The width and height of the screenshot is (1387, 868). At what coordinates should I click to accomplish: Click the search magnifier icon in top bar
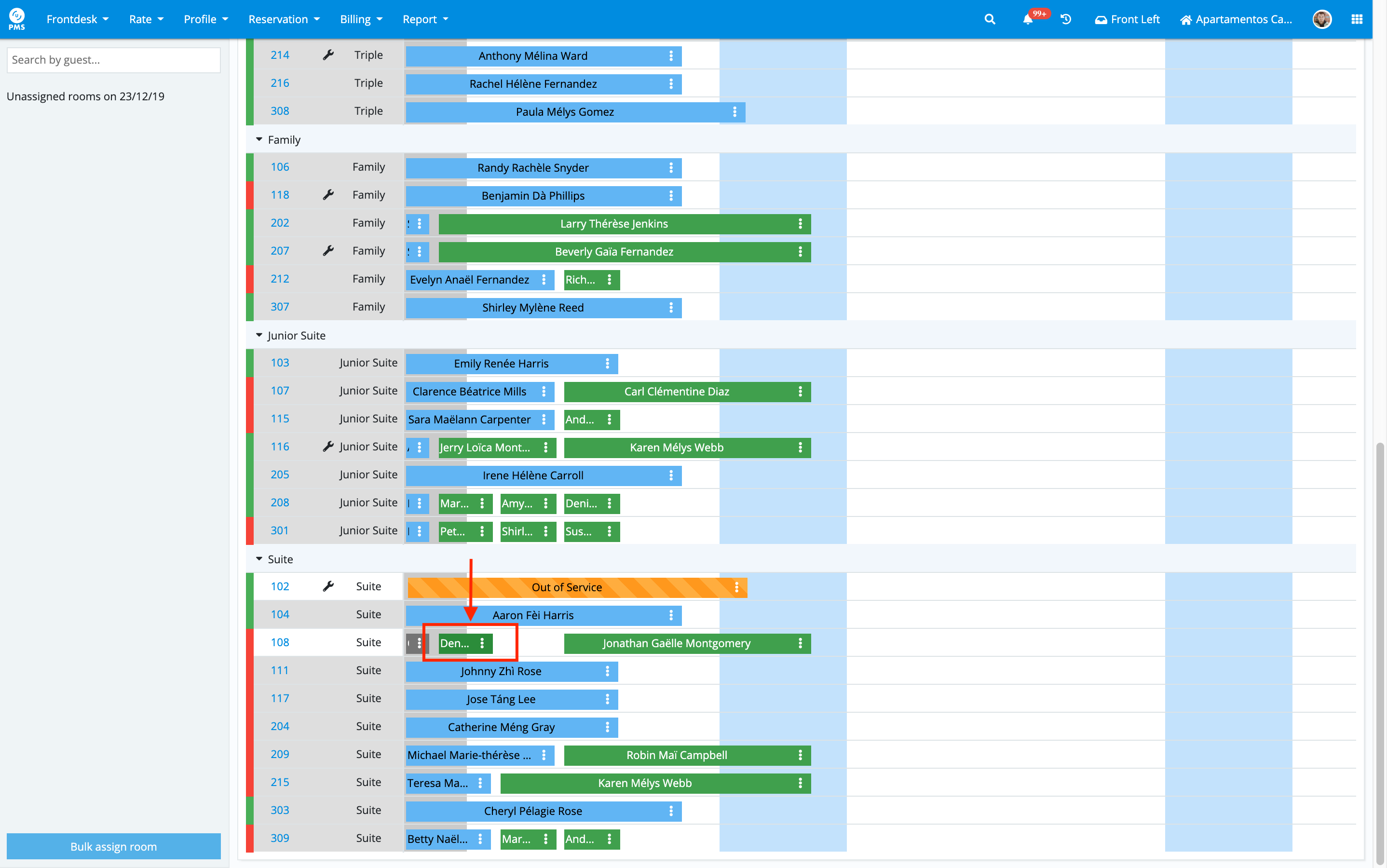coord(989,19)
